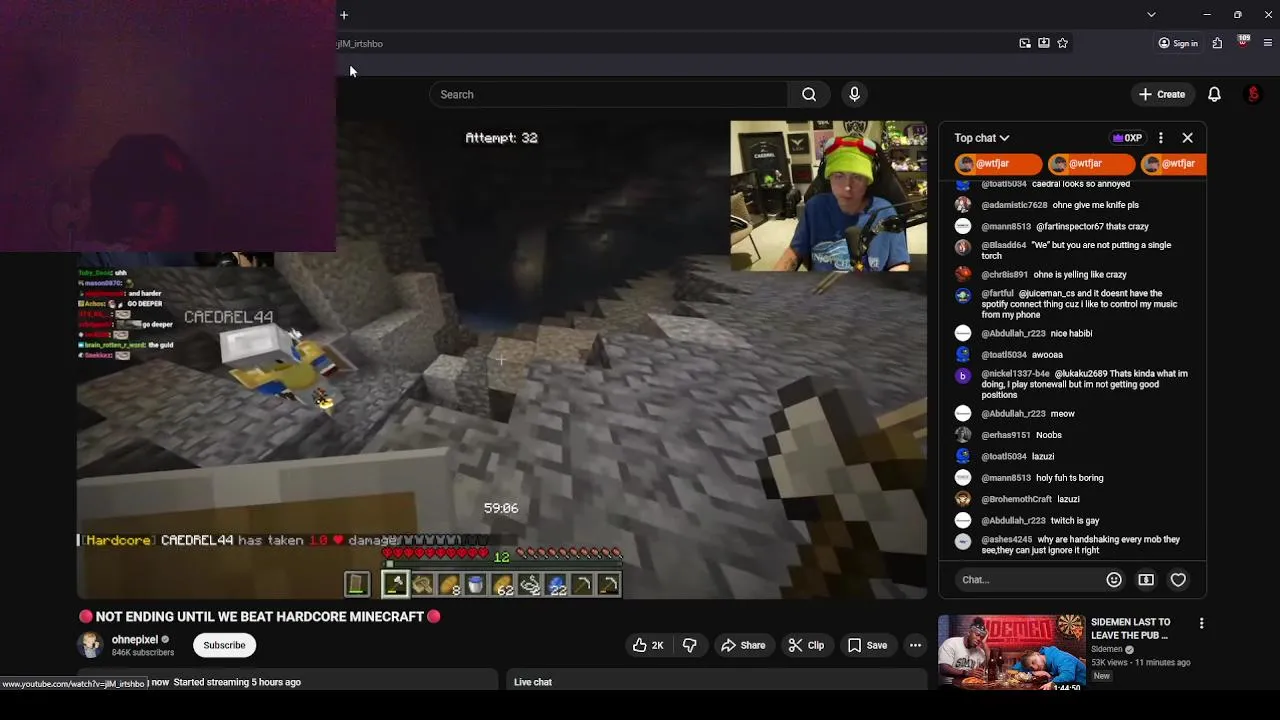Screen dimensions: 1280x720
Task: Open more actions beside the Save button
Action: pos(915,645)
